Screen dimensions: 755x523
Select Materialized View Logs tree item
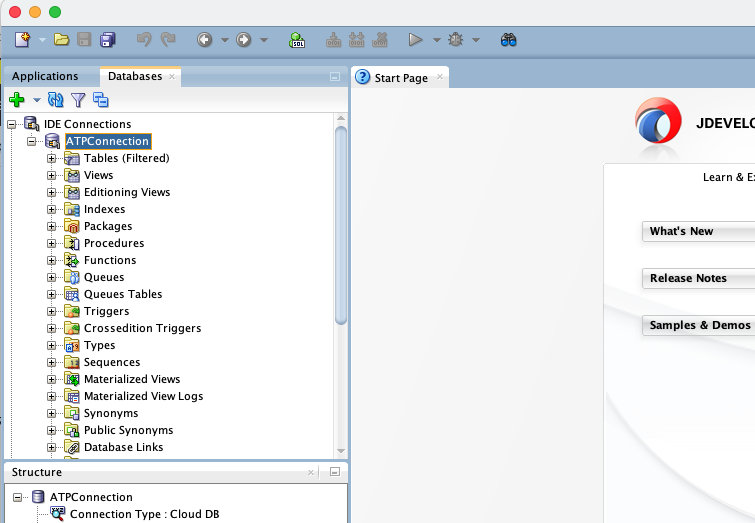[143, 396]
